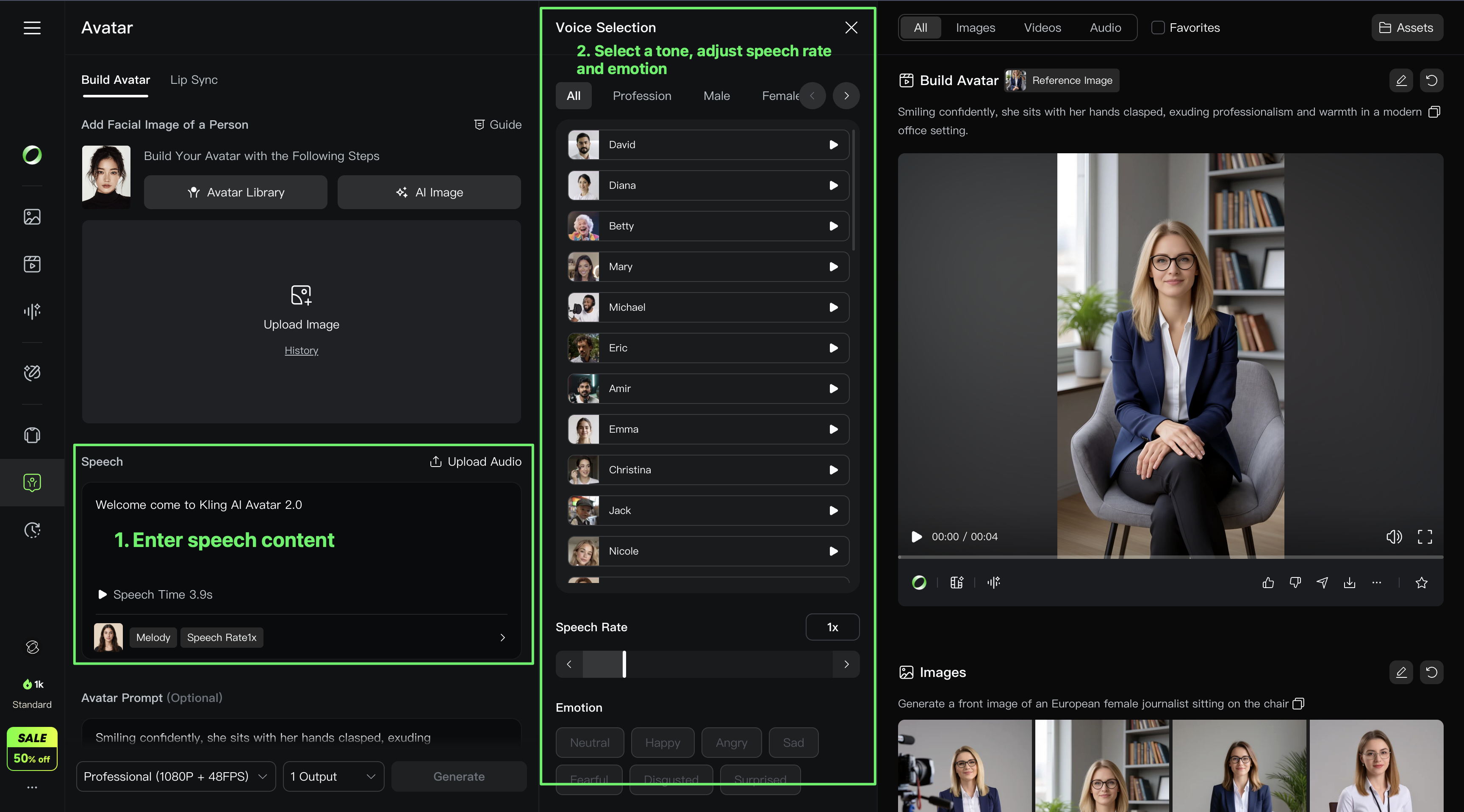Toggle fullscreen on the video player
Viewport: 1464px width, 812px height.
coord(1424,536)
